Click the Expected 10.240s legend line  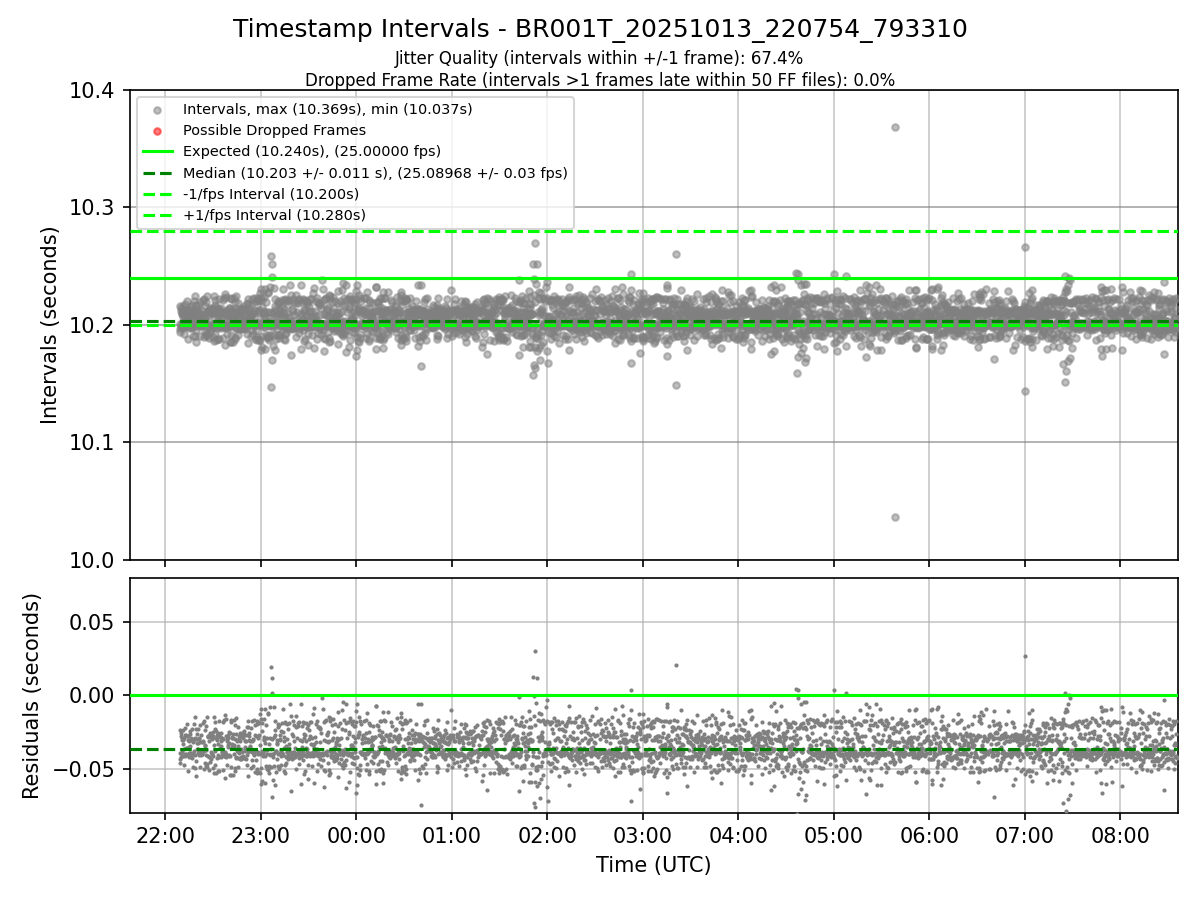tap(157, 151)
